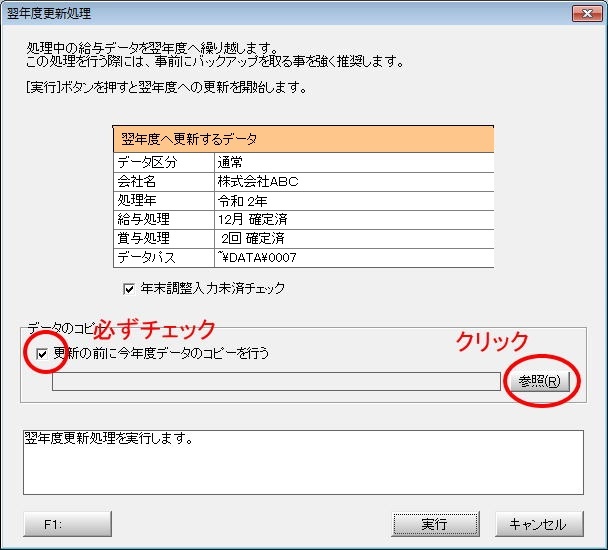Click the 株式会社ABC company name cell
608x550 pixels.
tap(354, 182)
